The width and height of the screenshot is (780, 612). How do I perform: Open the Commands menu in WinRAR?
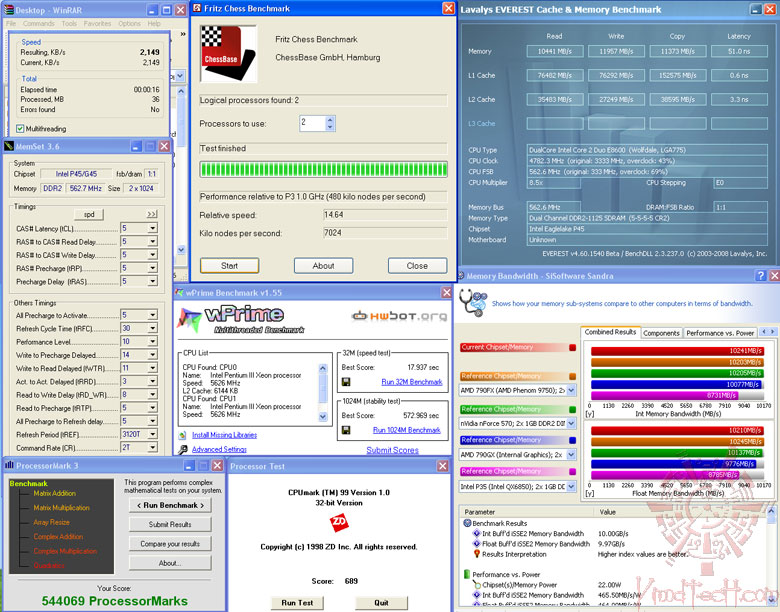(x=38, y=23)
